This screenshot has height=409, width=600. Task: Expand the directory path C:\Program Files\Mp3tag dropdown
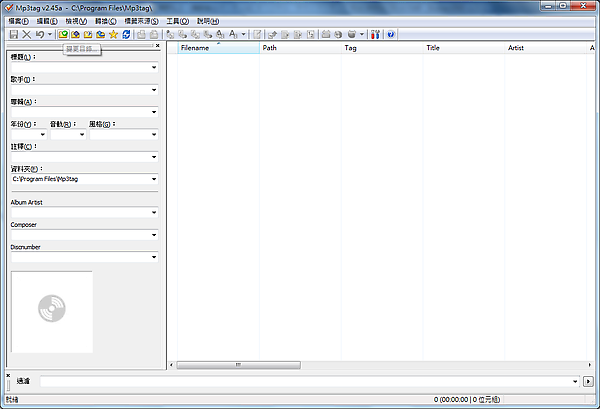(x=154, y=179)
